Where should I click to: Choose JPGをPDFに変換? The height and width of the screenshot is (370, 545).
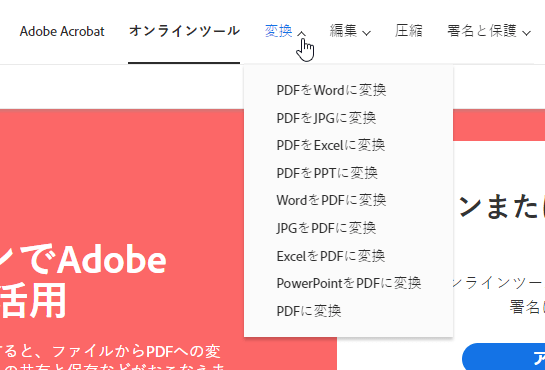[326, 228]
